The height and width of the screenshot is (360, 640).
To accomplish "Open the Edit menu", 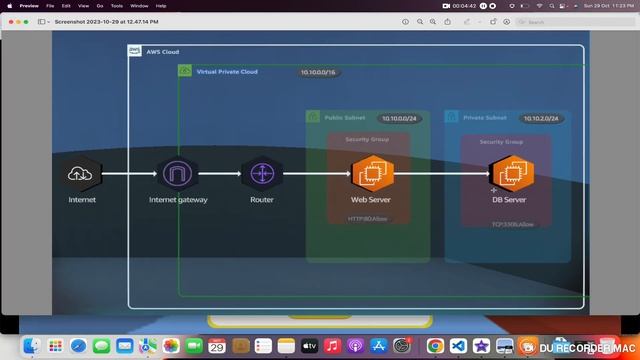I will pos(66,6).
